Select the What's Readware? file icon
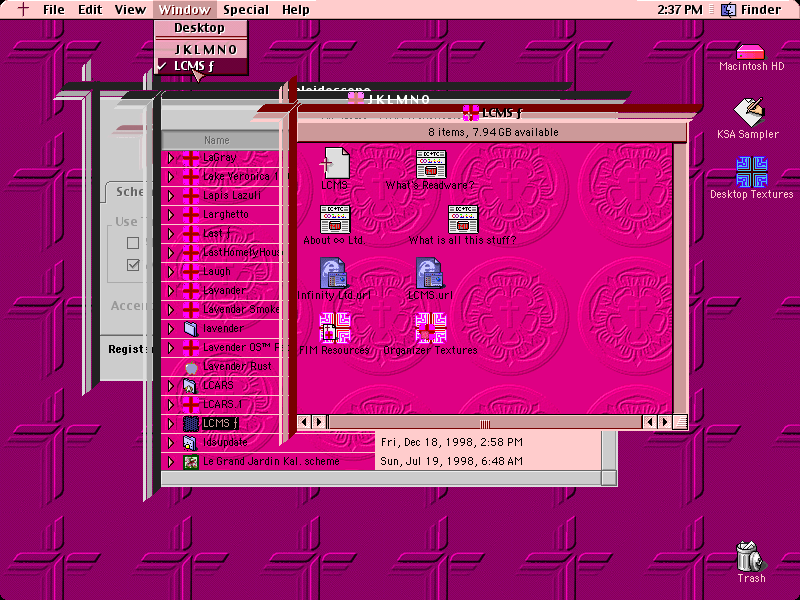This screenshot has height=600, width=800. (x=431, y=164)
